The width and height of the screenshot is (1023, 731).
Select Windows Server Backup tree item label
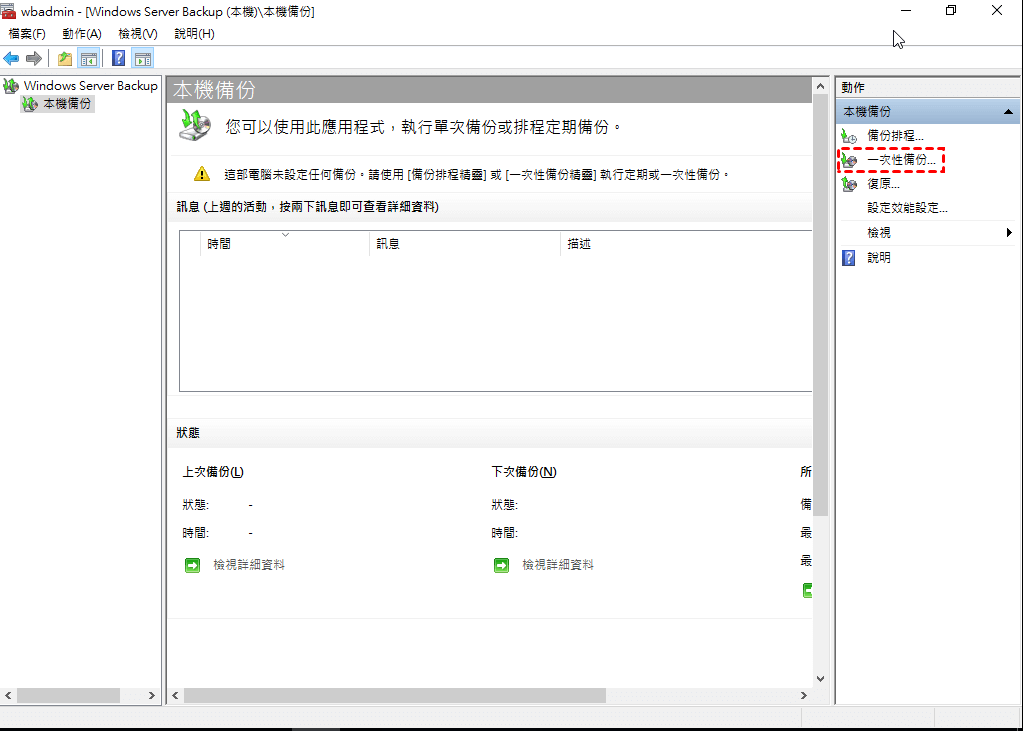coord(91,86)
